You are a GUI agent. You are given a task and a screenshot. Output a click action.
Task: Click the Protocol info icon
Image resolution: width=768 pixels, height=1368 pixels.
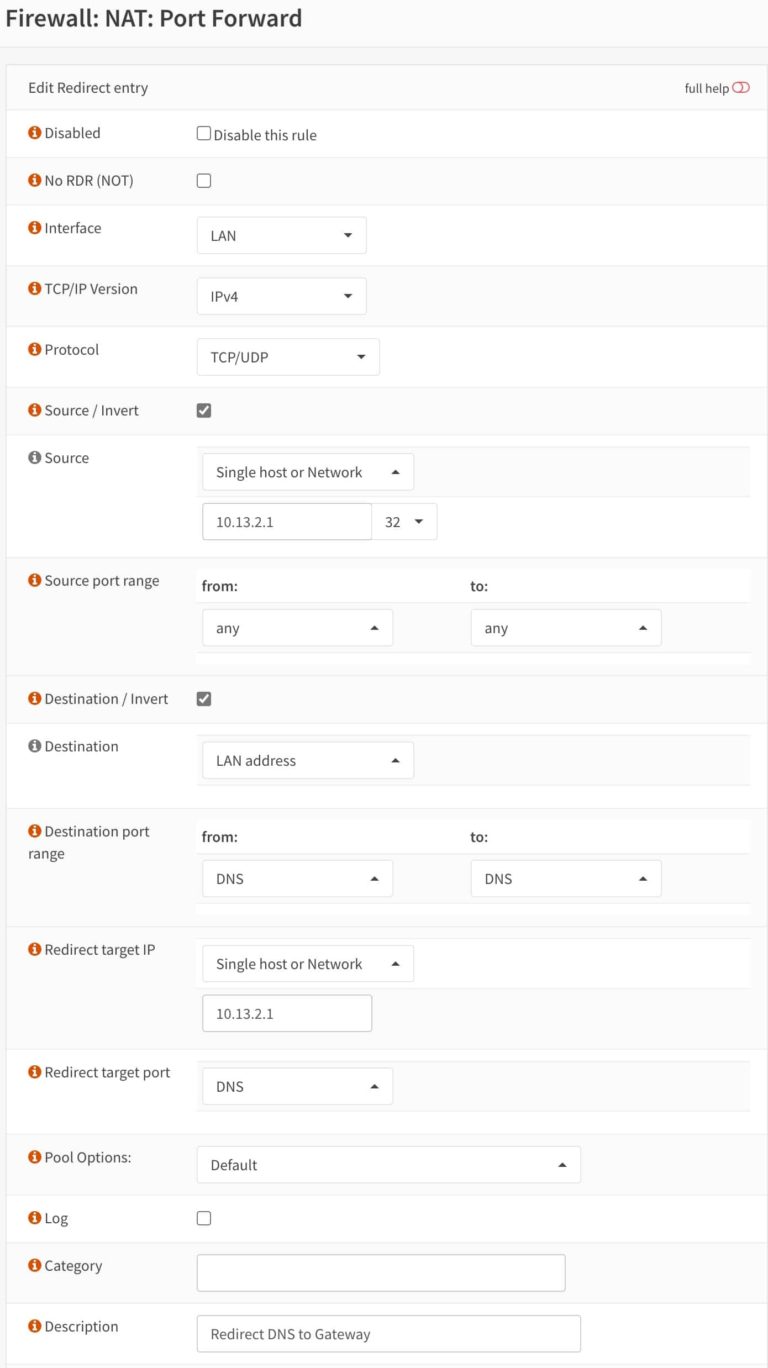(x=34, y=349)
